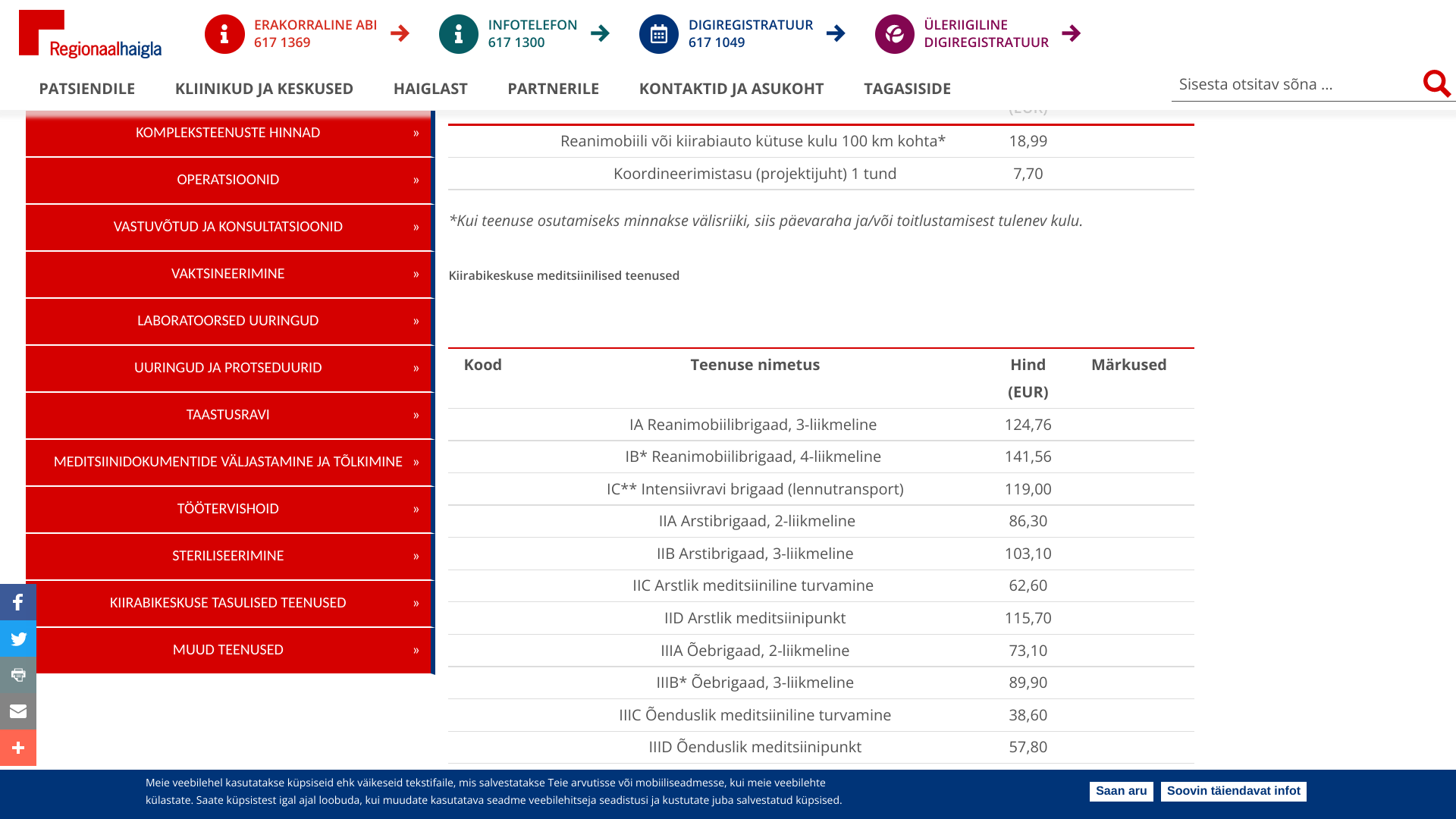Click the Regionaalhaigla logo

[x=89, y=34]
